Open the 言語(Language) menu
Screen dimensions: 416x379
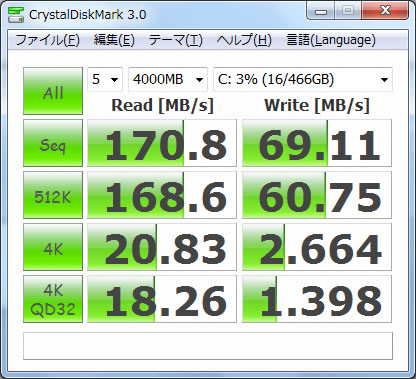pyautogui.click(x=331, y=40)
